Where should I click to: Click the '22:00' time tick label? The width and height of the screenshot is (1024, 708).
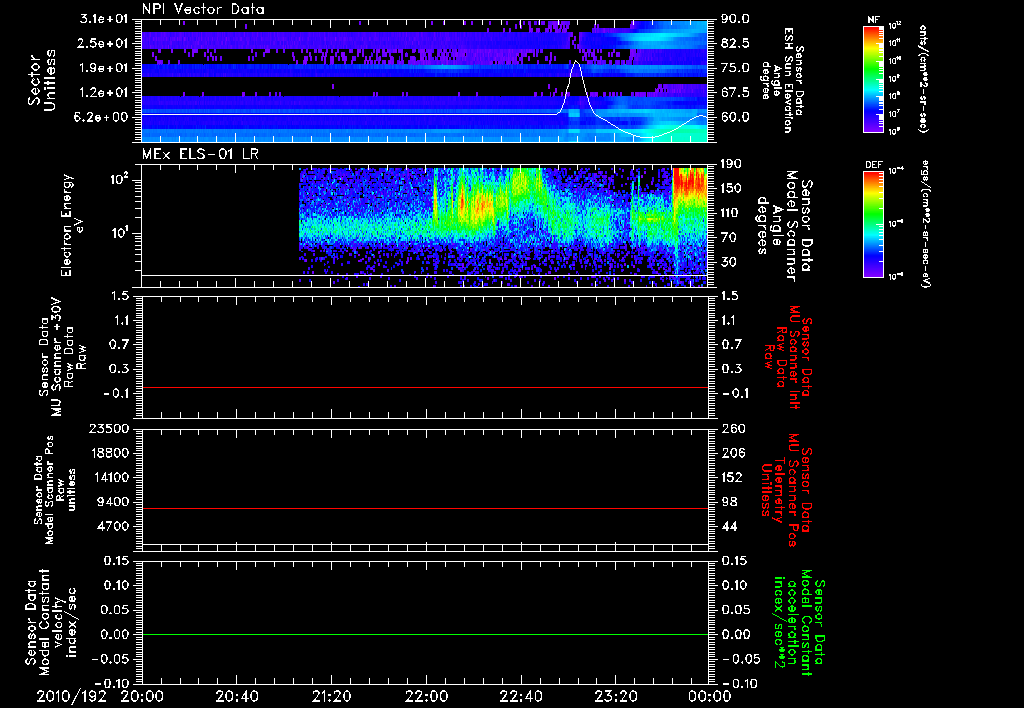point(426,696)
